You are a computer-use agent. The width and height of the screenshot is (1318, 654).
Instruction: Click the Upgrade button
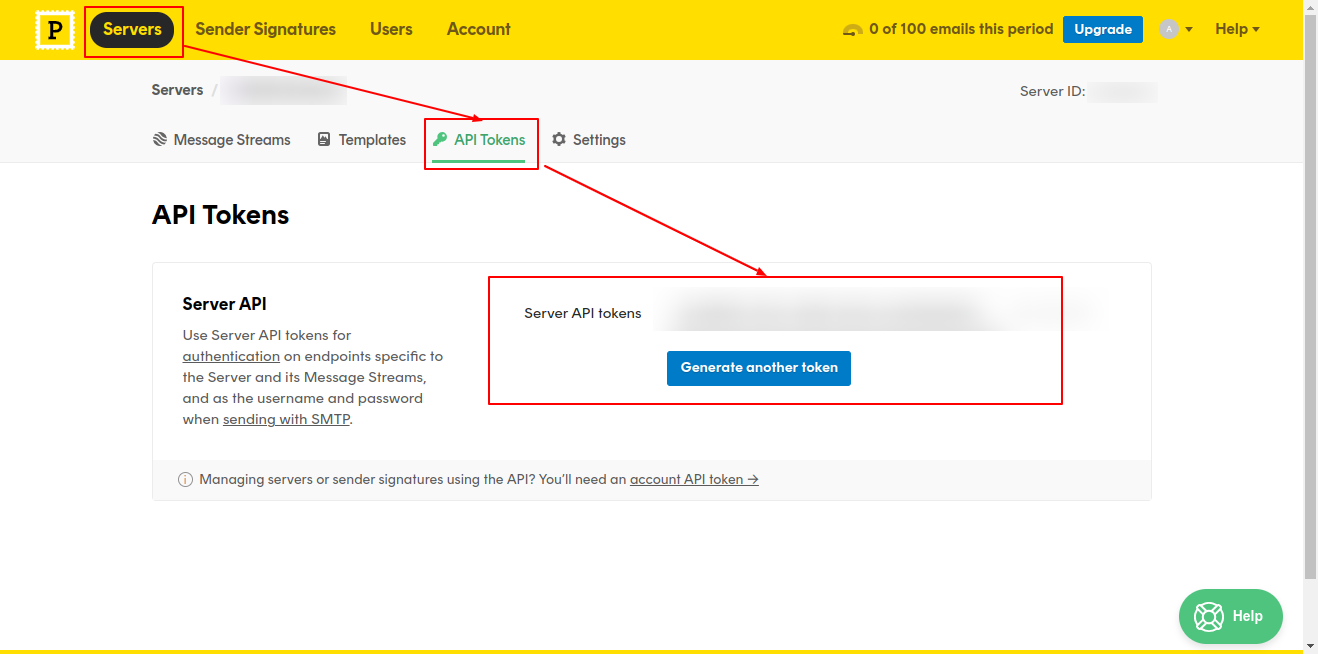point(1103,29)
